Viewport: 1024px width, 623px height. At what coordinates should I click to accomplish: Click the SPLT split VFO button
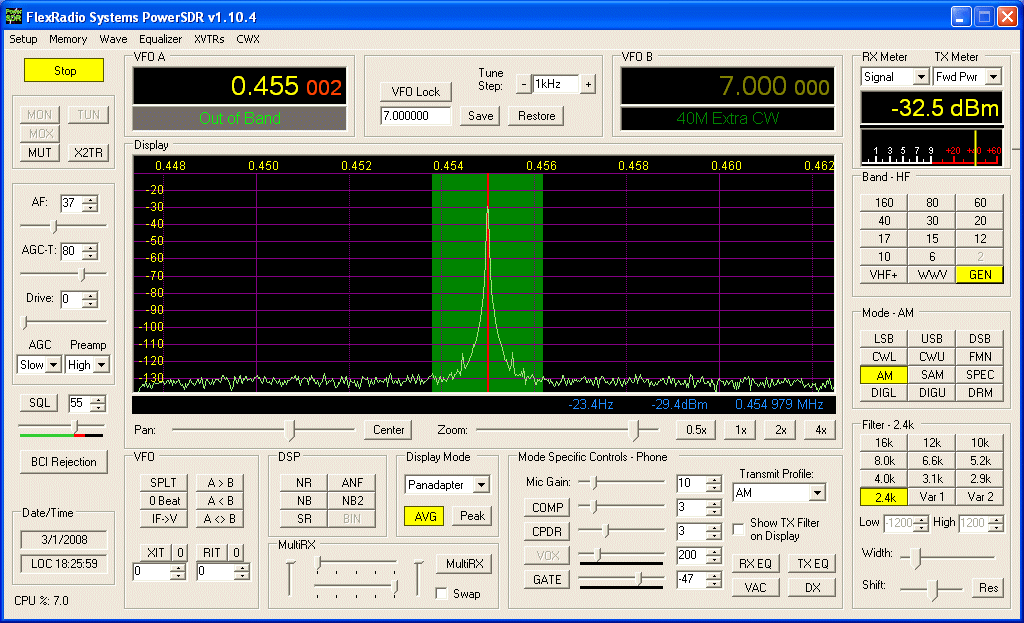[163, 483]
